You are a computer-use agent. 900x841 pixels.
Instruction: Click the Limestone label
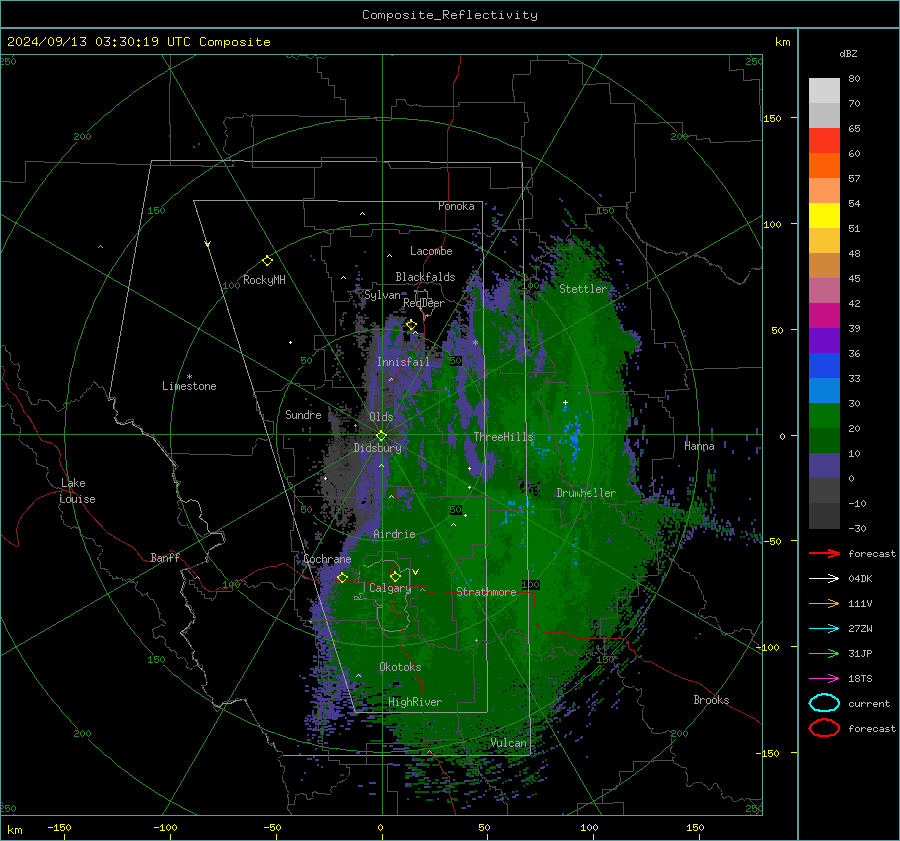[189, 386]
